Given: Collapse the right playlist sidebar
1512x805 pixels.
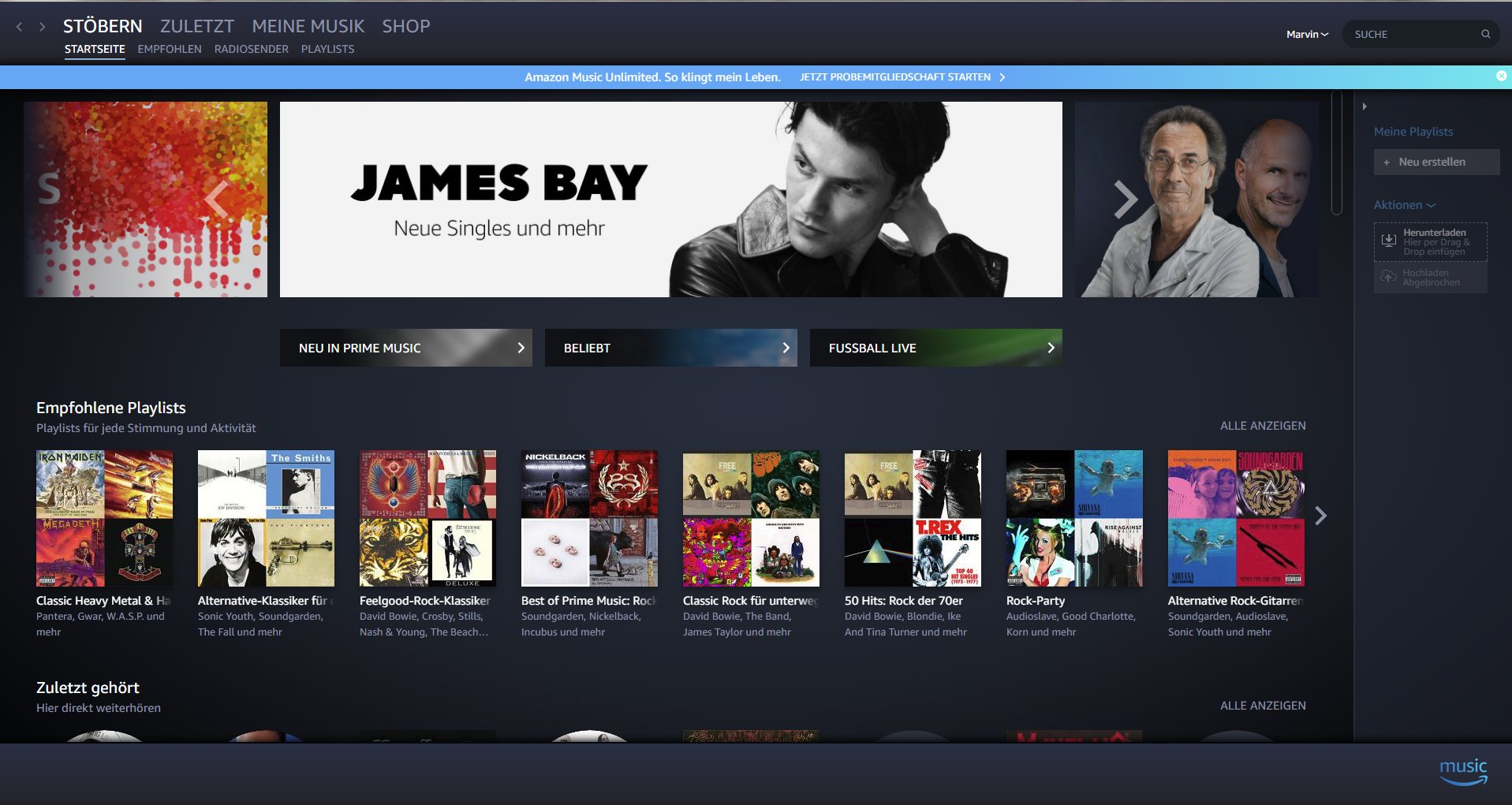Looking at the screenshot, I should (x=1364, y=106).
